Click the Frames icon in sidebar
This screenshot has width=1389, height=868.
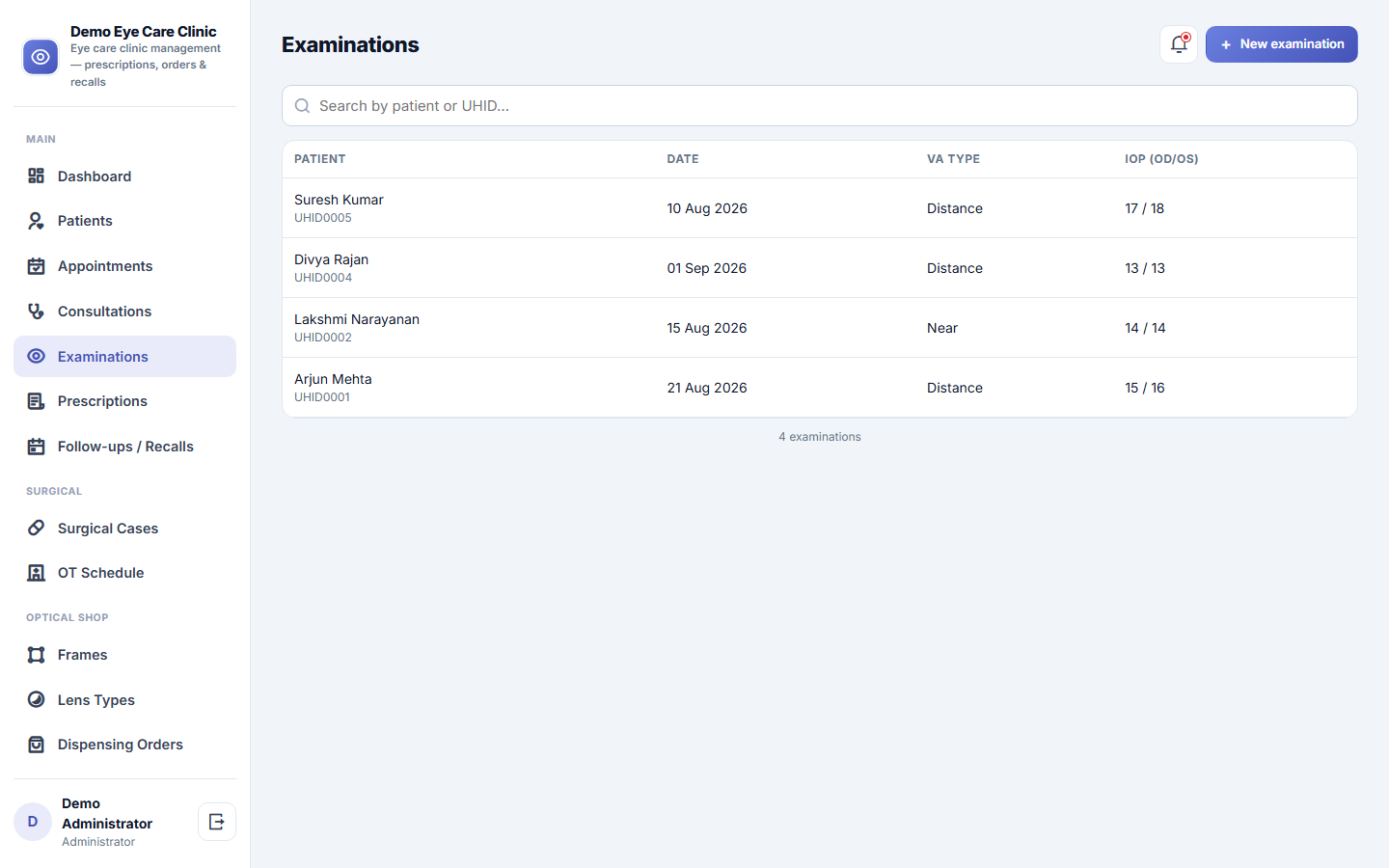click(x=37, y=655)
